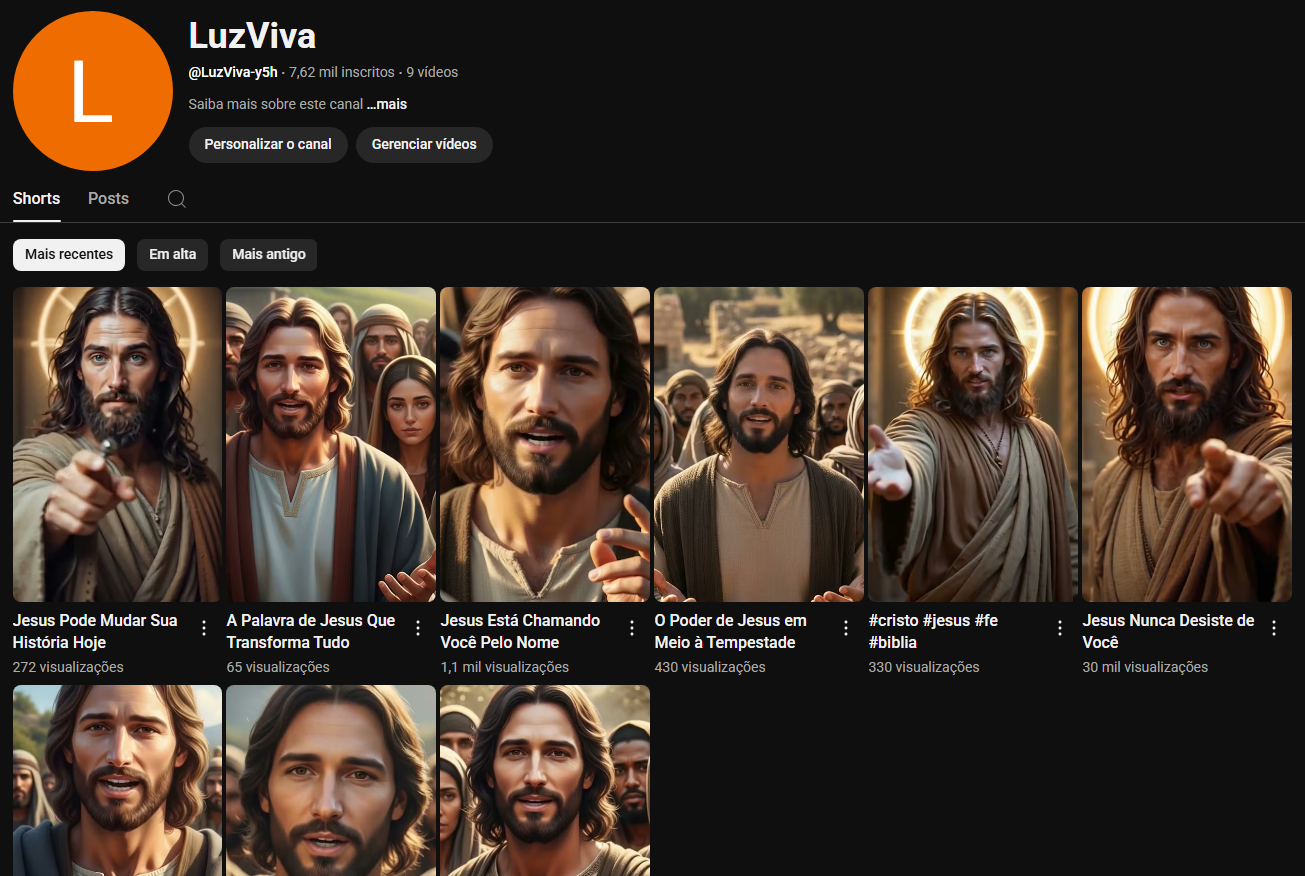This screenshot has height=876, width=1305.
Task: Click "30 mil visualizações" view count
Action: [1145, 667]
